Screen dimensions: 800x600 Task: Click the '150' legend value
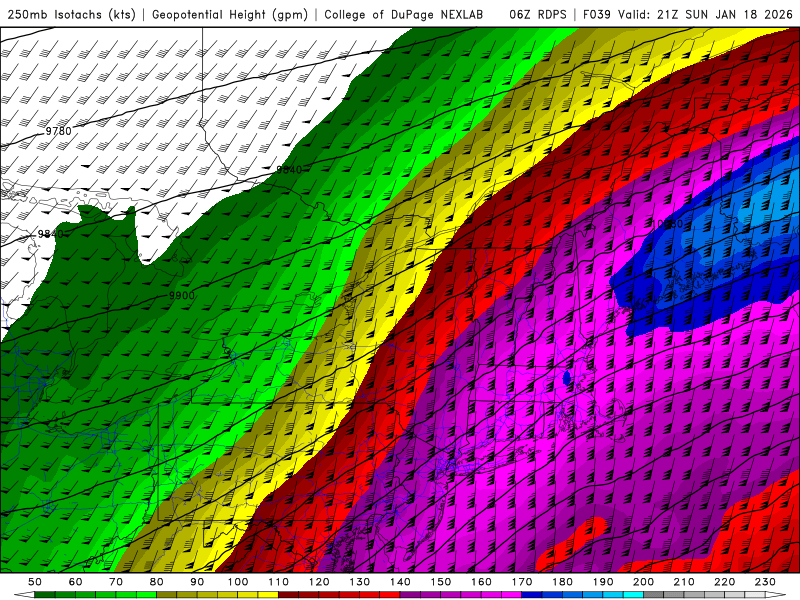pos(441,582)
